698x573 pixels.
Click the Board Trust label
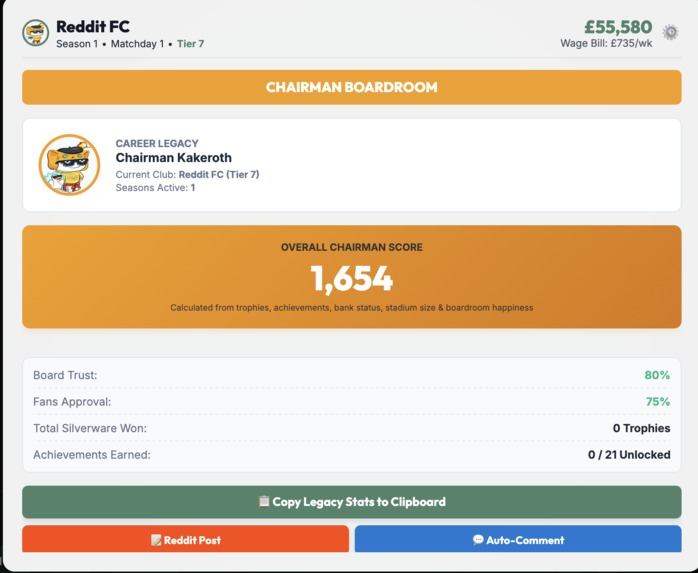65,375
